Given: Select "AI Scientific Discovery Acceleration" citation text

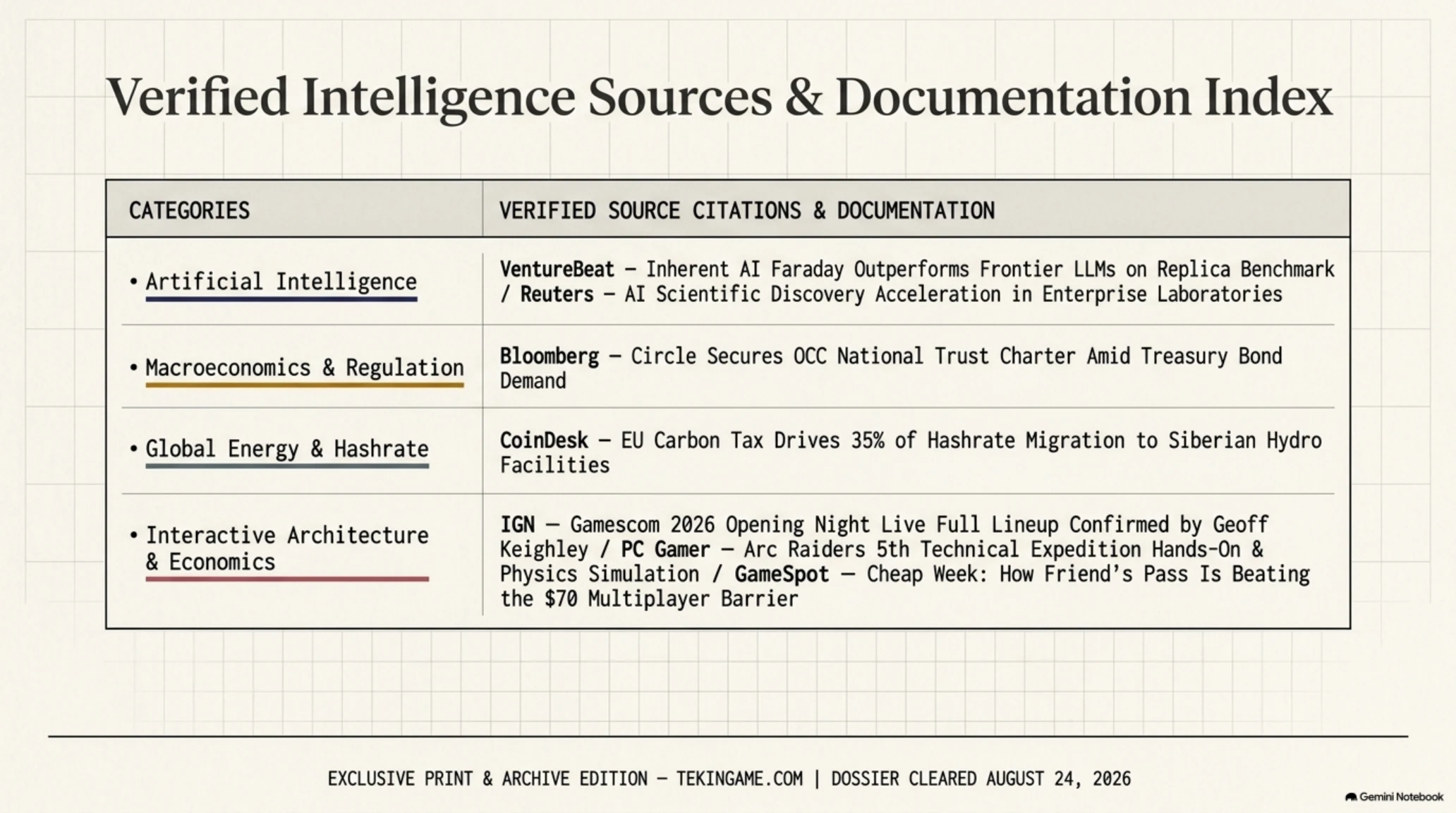Looking at the screenshot, I should coord(813,294).
